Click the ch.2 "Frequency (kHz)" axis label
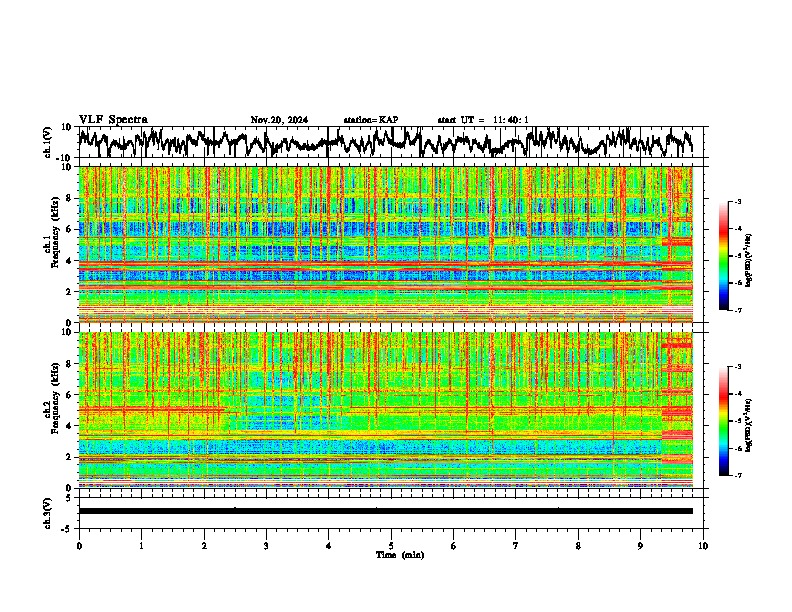This screenshot has width=792, height=612. pos(55,398)
